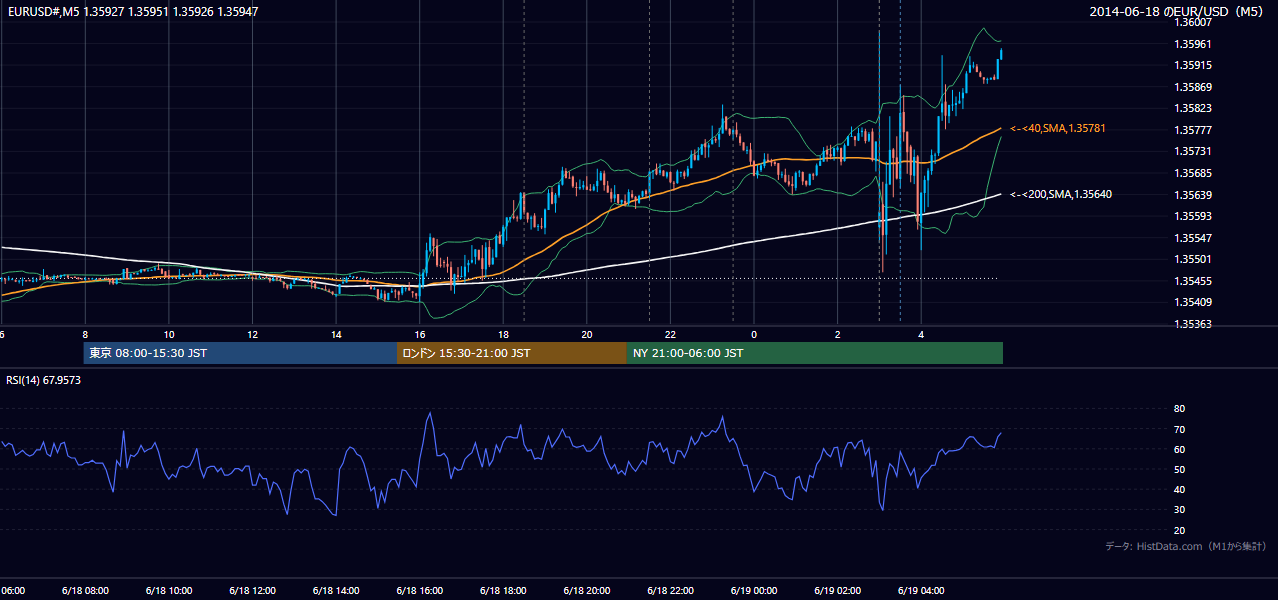Click the 6/18 16:00 time axis label

[x=420, y=590]
